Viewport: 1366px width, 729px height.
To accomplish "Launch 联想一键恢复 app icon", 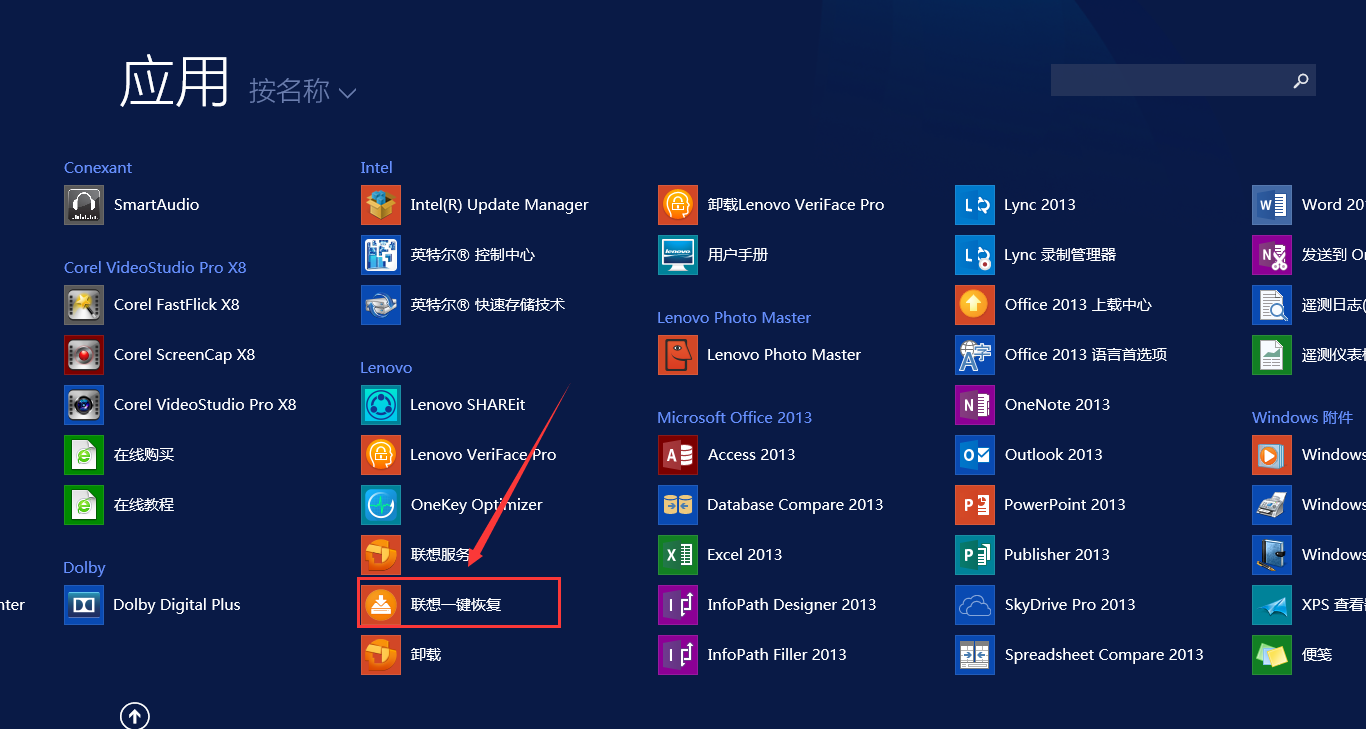I will 381,605.
